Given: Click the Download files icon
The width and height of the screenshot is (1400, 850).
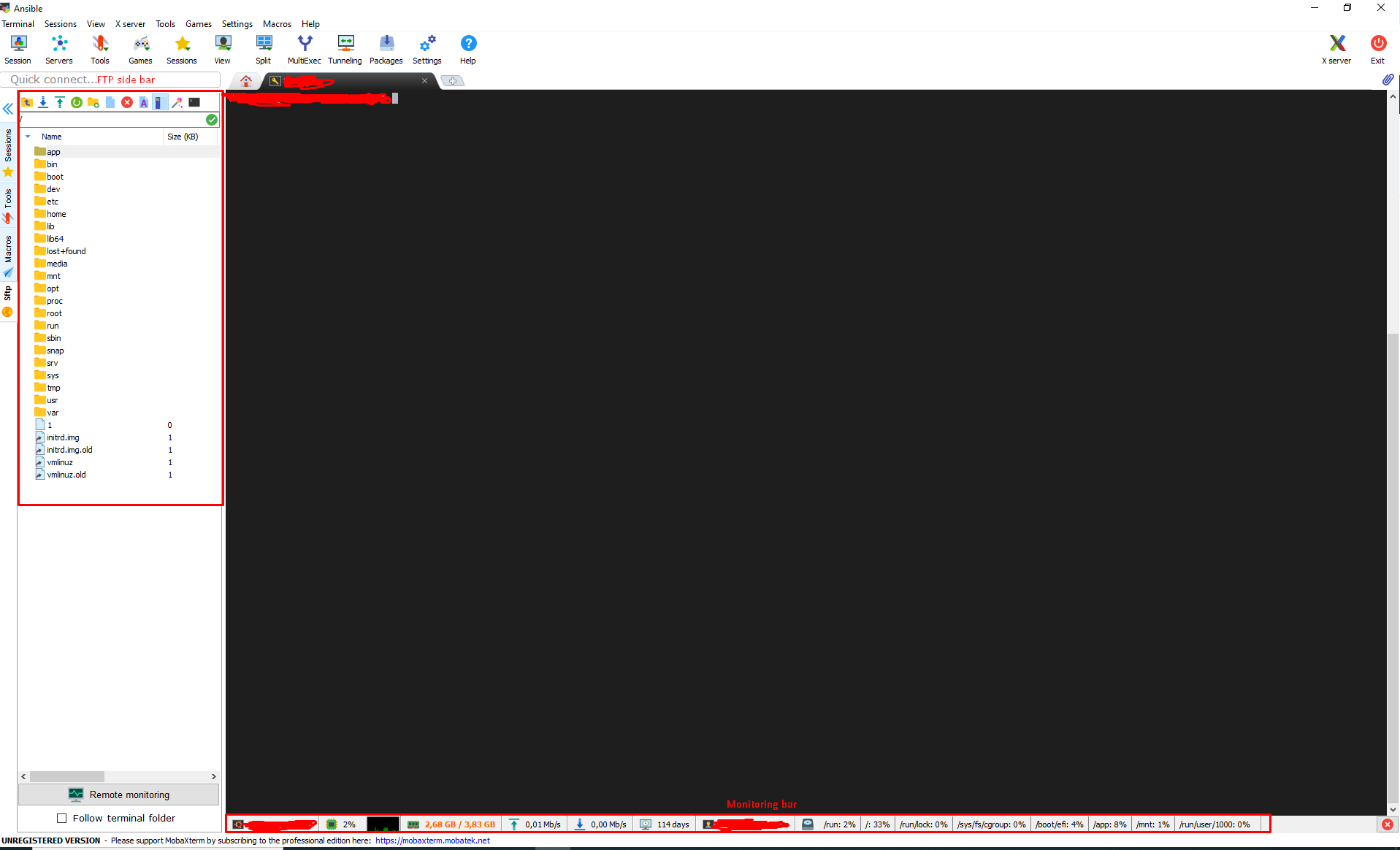Looking at the screenshot, I should (43, 102).
